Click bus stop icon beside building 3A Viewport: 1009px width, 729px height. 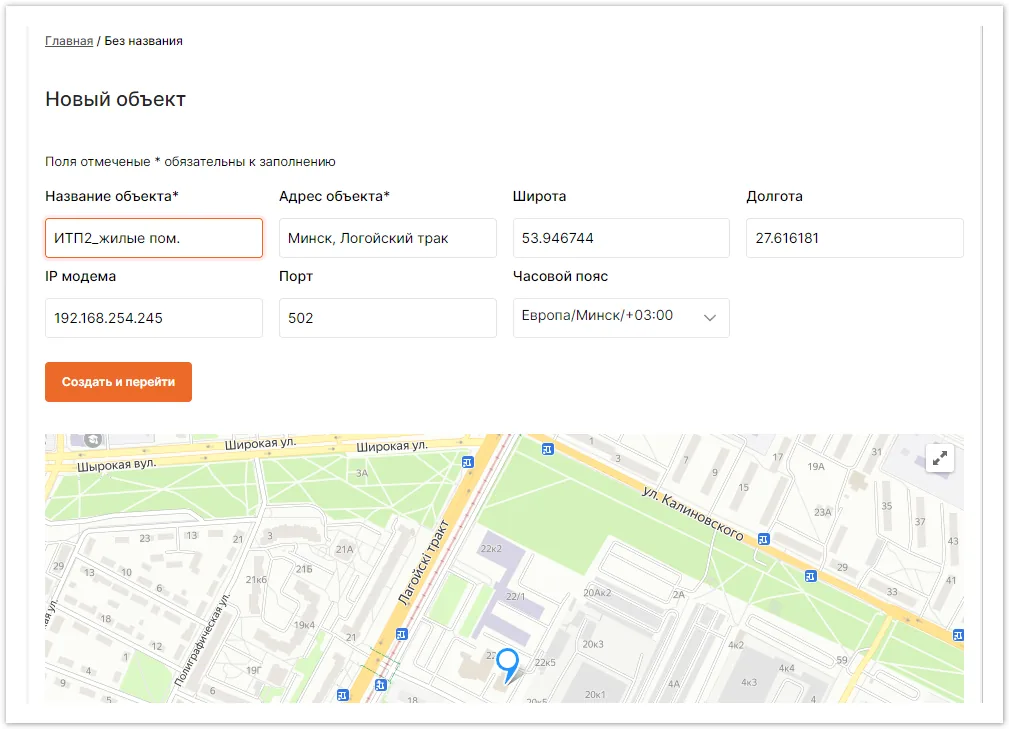click(x=468, y=462)
